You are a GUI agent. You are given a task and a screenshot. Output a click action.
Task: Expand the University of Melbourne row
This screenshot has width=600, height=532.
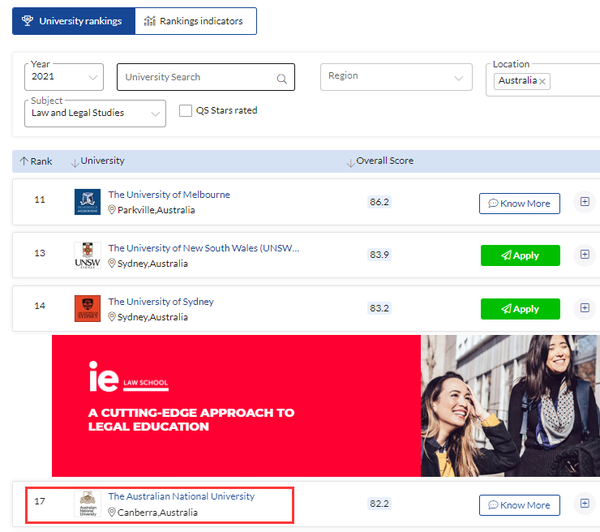tap(584, 202)
